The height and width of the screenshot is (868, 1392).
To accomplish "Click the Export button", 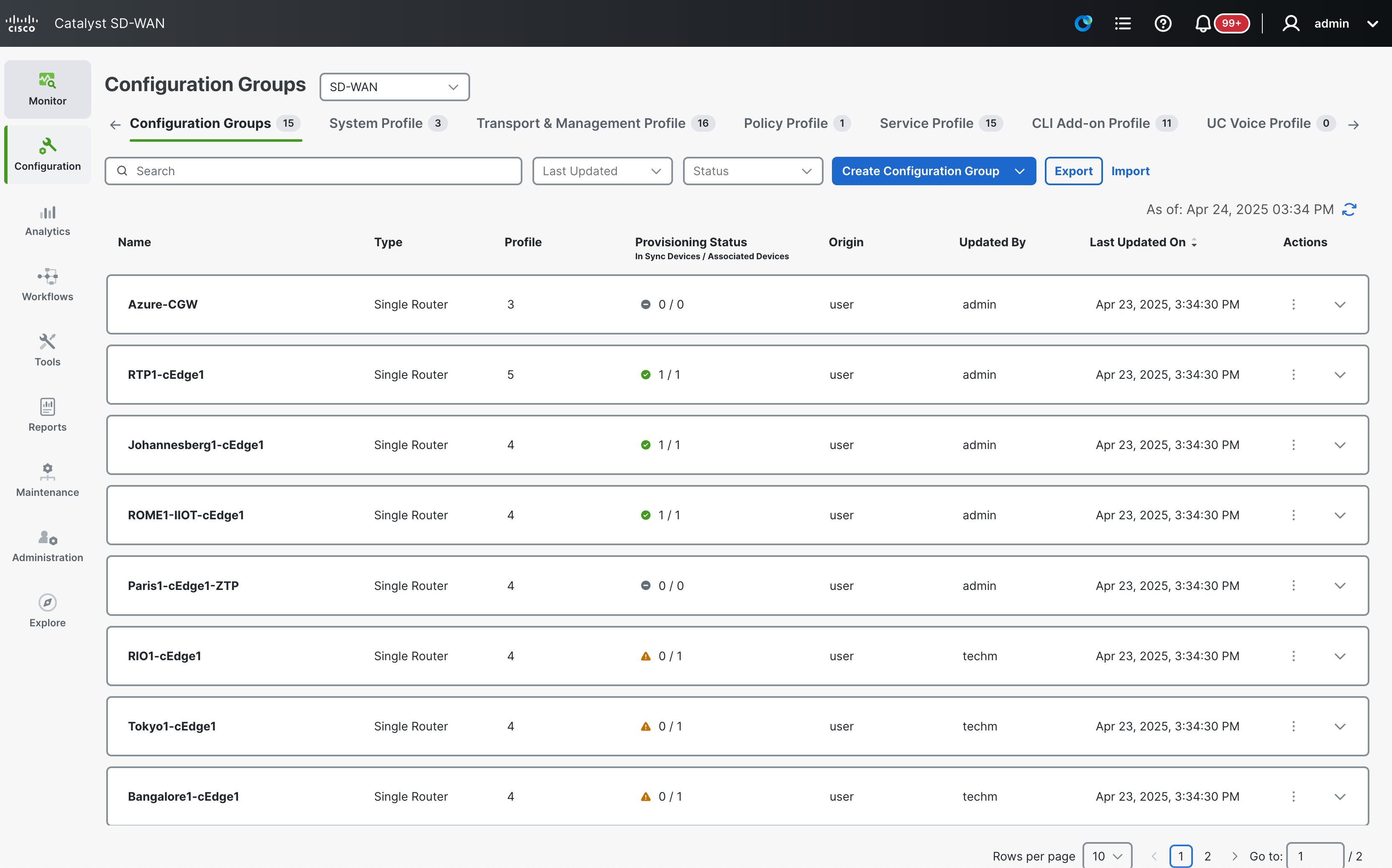I will (1073, 171).
